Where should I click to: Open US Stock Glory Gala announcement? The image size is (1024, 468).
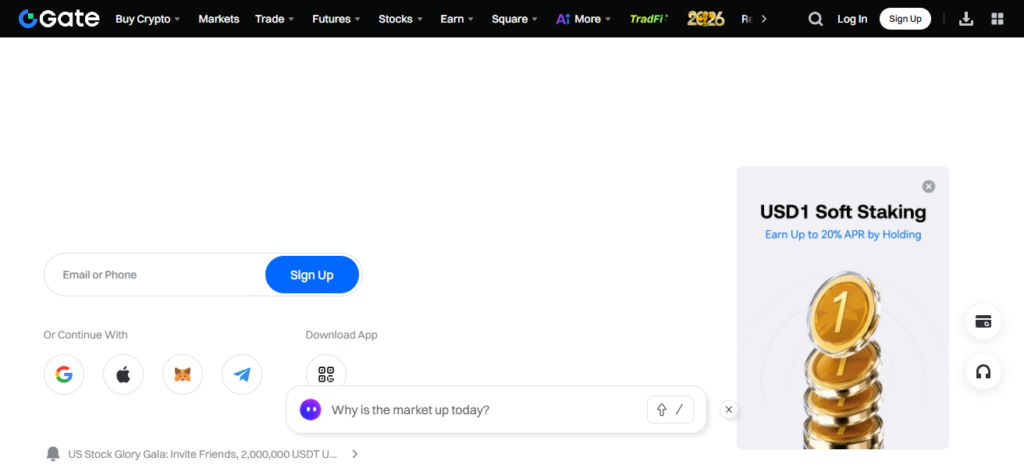202,454
